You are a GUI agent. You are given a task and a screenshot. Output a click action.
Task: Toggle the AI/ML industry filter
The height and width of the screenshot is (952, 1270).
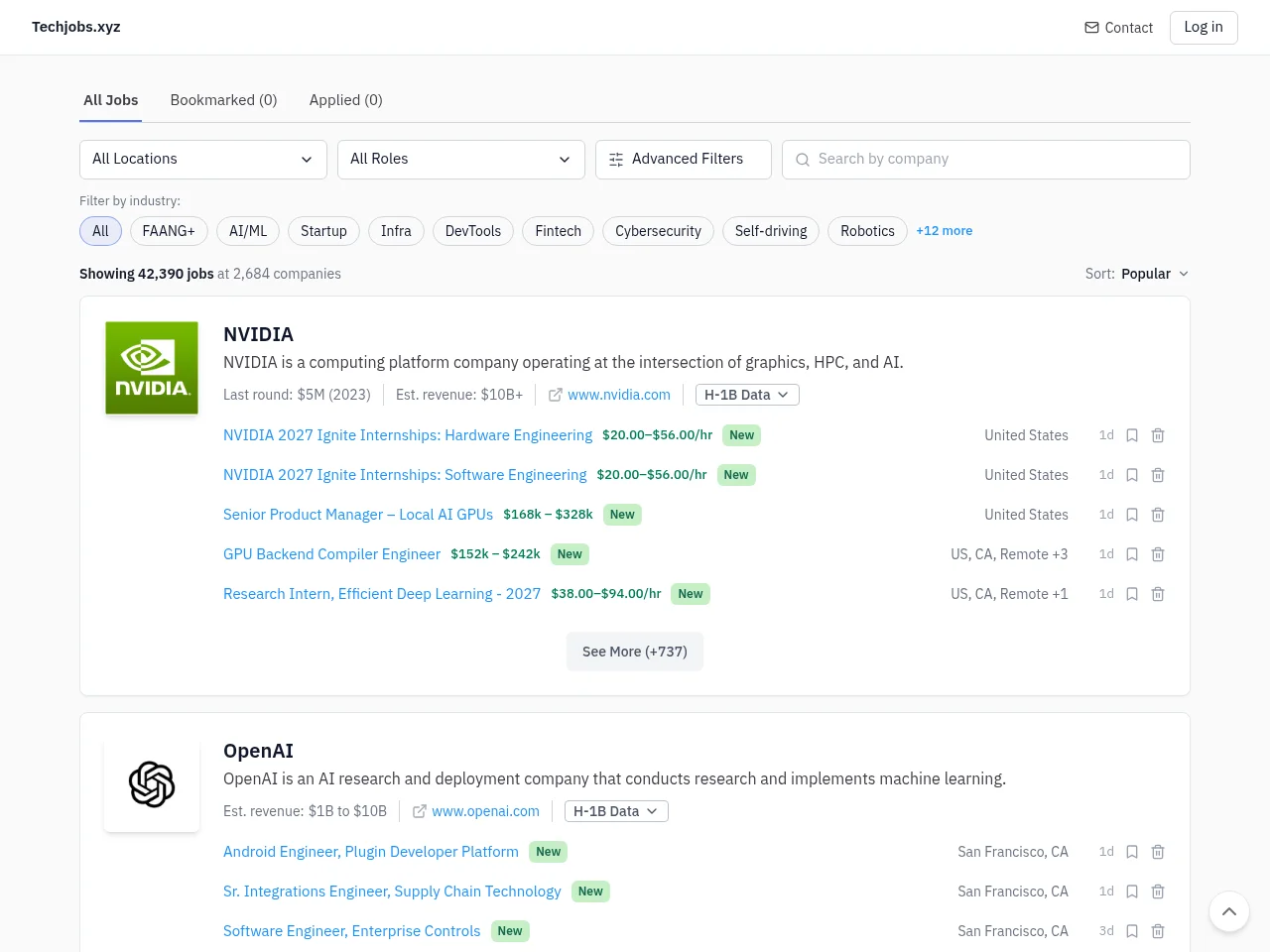248,231
